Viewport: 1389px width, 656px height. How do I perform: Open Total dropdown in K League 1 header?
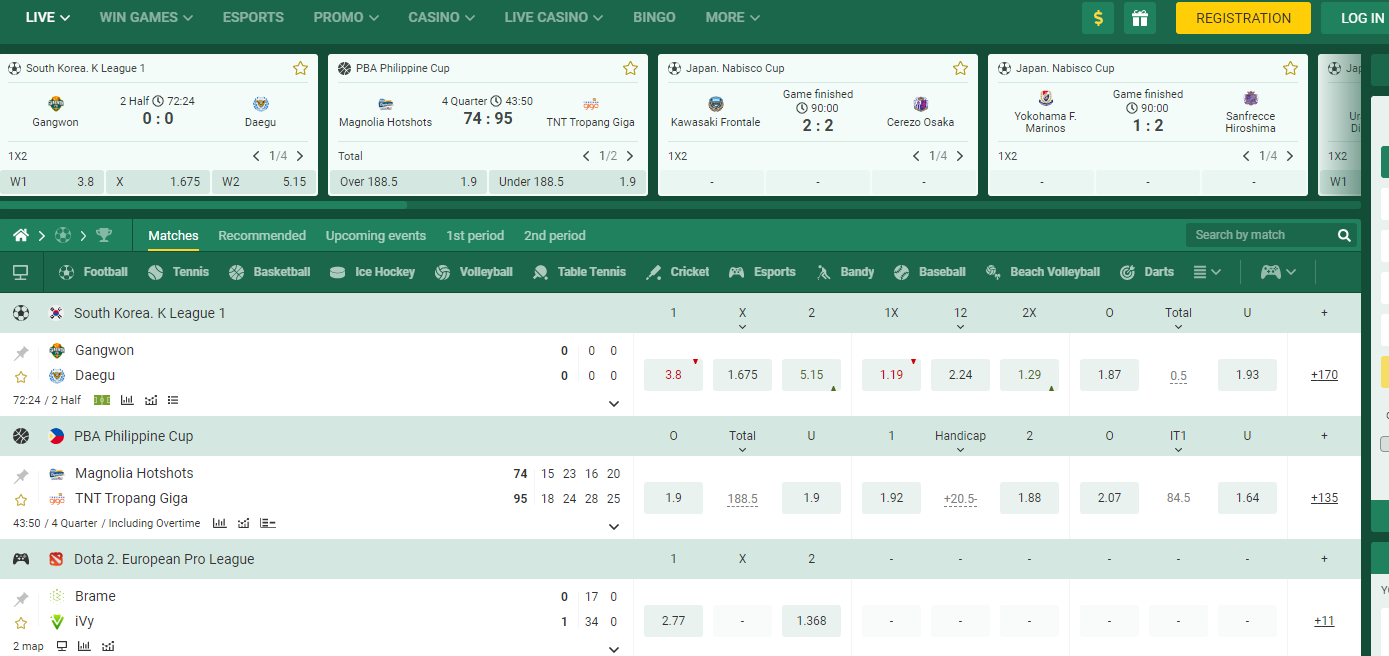pyautogui.click(x=1178, y=318)
